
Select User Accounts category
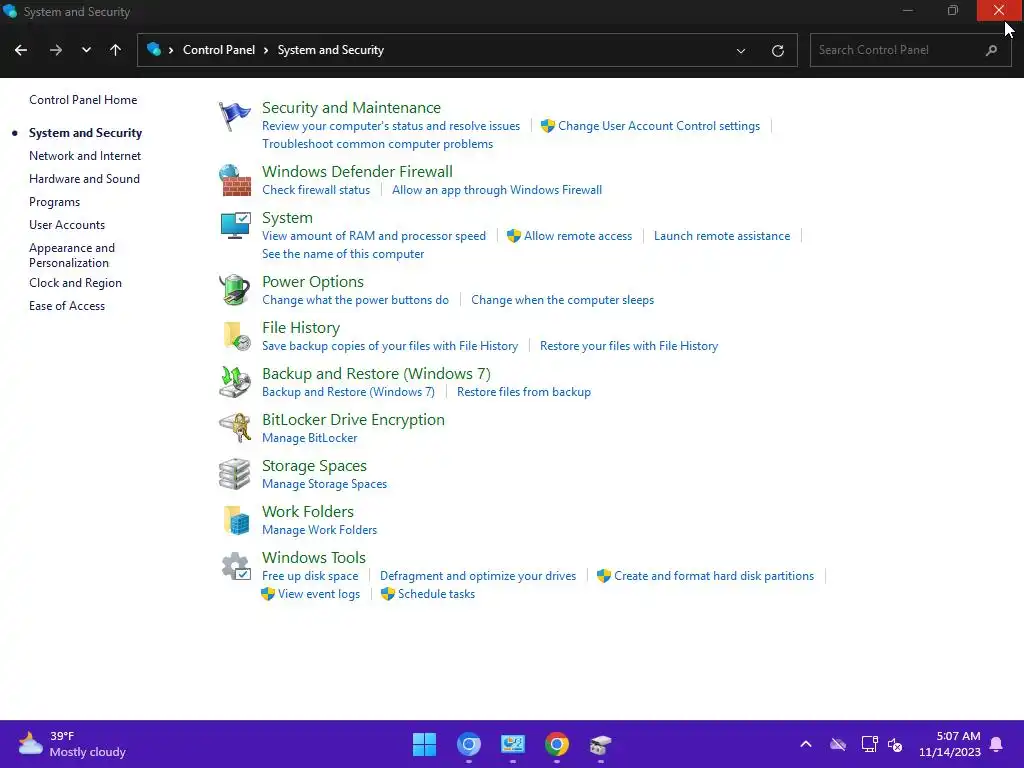tap(67, 225)
